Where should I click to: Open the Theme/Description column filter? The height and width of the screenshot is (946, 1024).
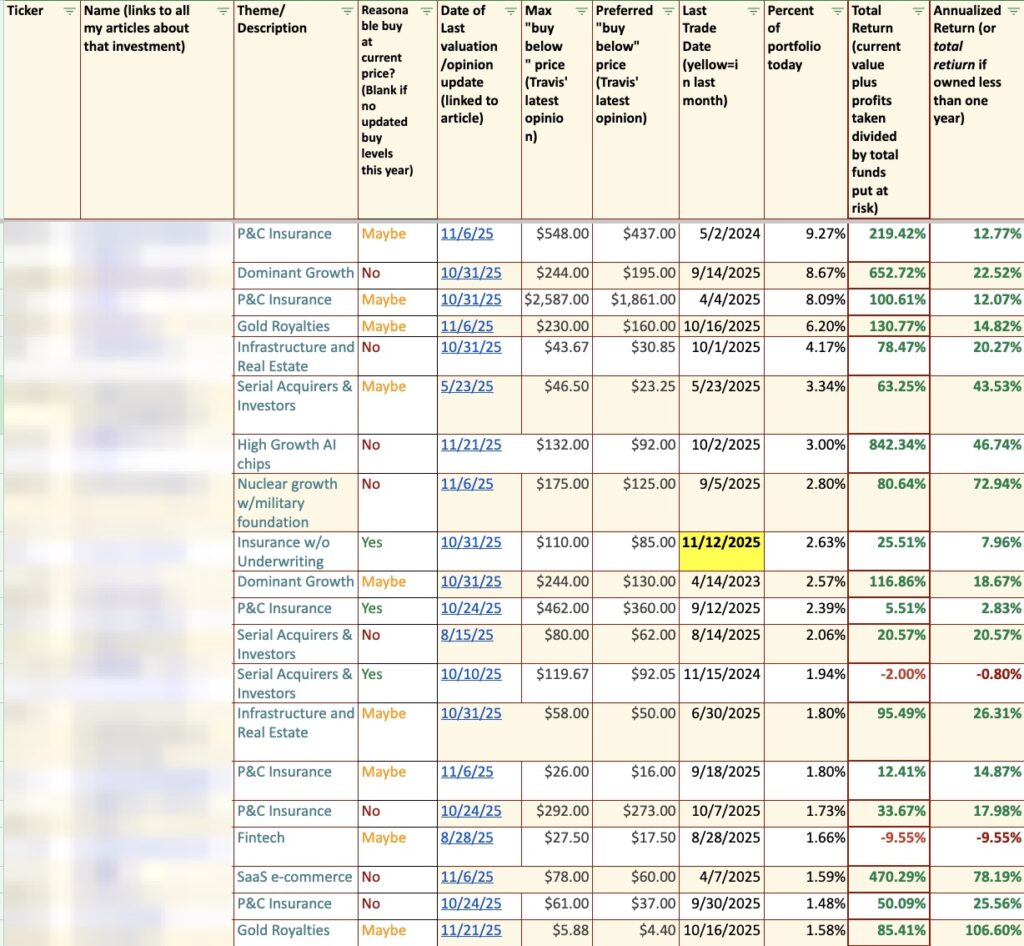click(x=345, y=11)
